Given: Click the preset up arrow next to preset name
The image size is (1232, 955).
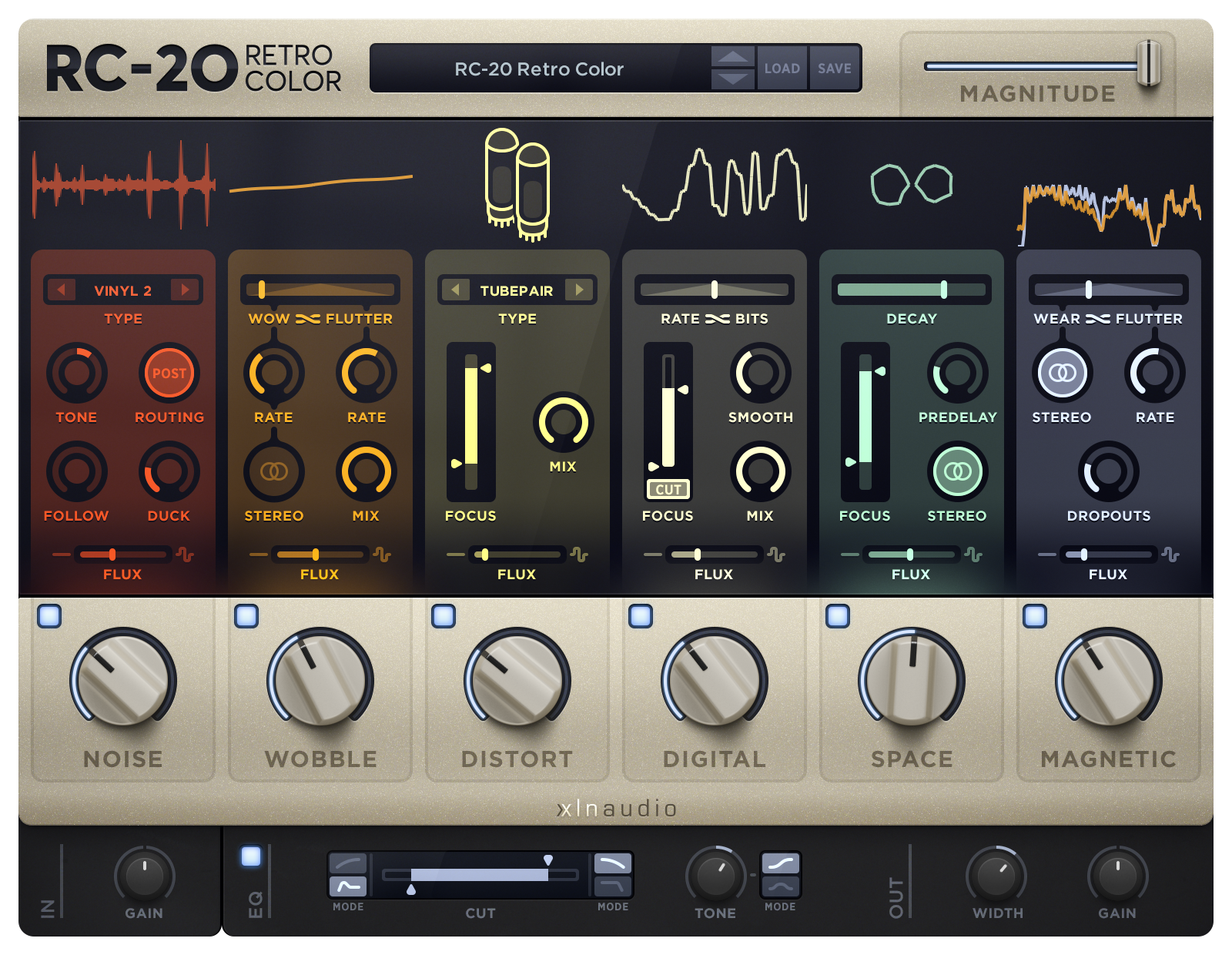Looking at the screenshot, I should [731, 56].
